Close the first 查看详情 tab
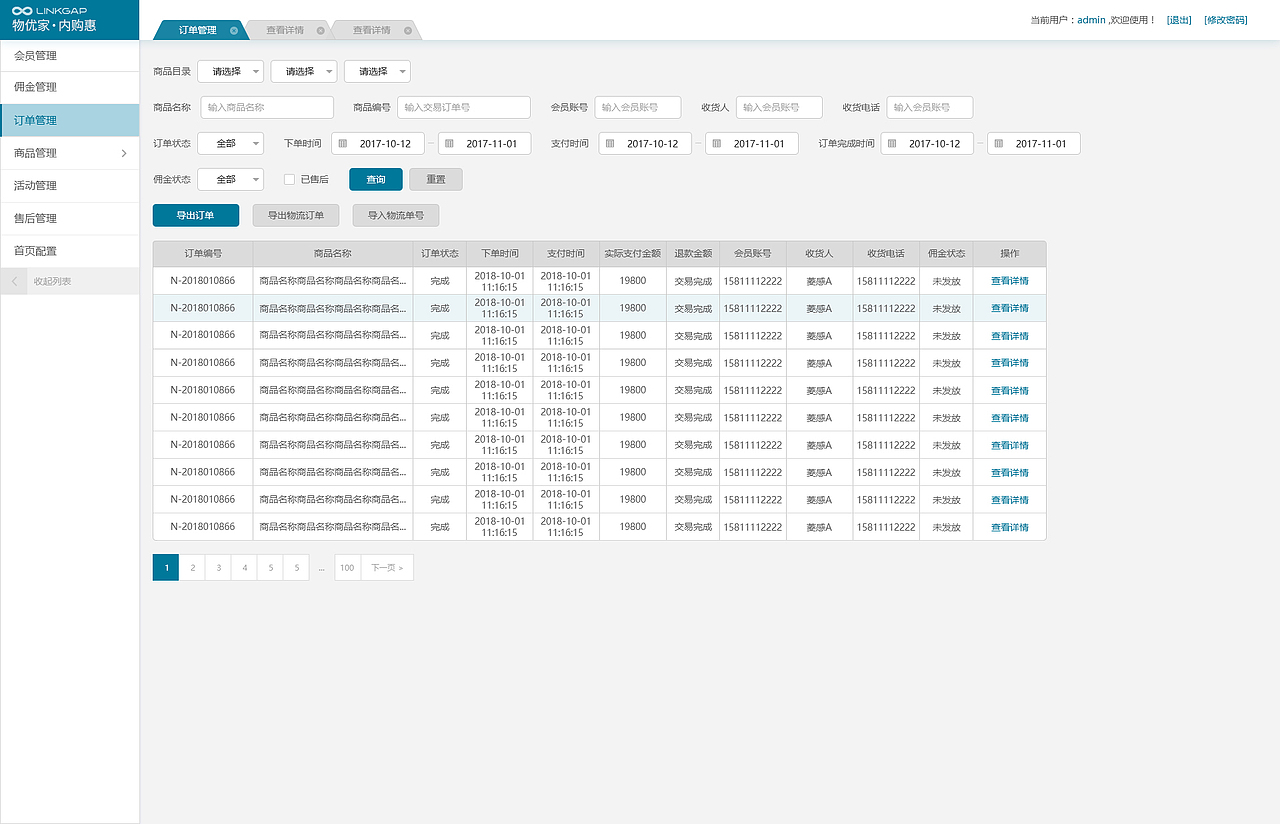Screen dimensions: 1280x824 (x=320, y=31)
